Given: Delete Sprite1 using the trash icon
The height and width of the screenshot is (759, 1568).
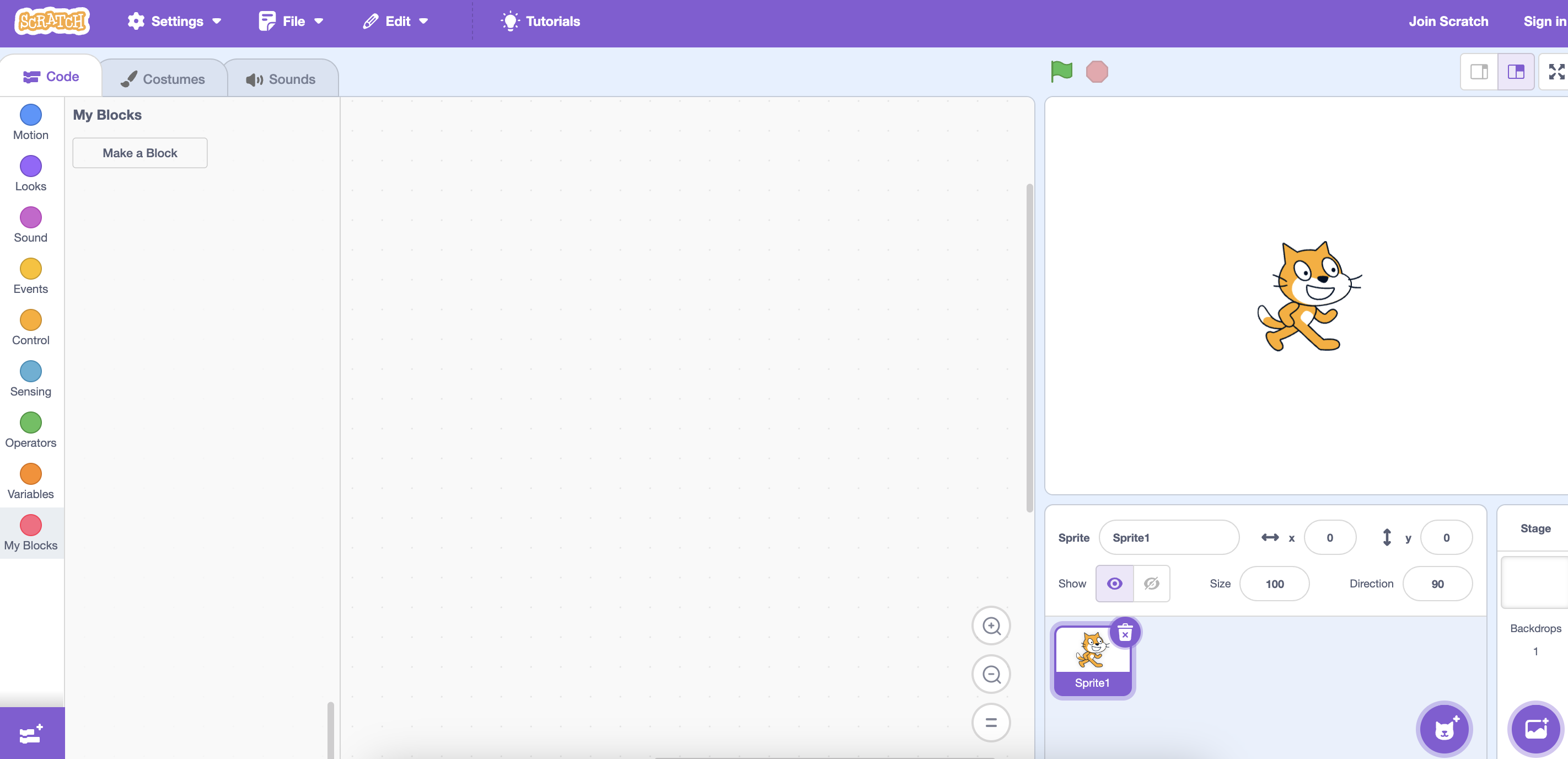Looking at the screenshot, I should 1125,632.
